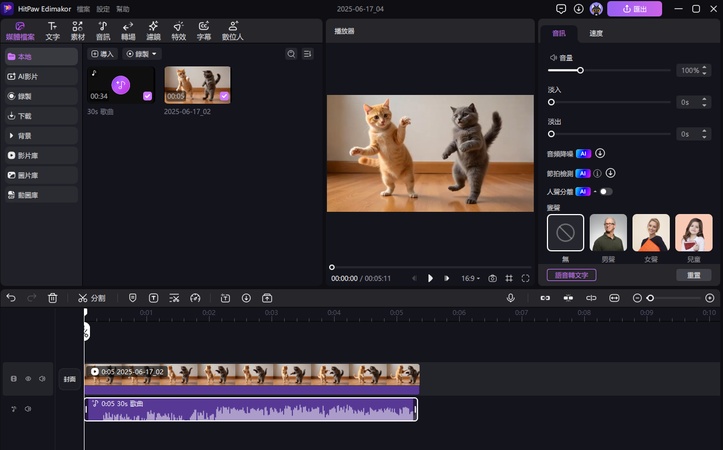Open the user avatar account menu
723x450 pixels.
(596, 9)
